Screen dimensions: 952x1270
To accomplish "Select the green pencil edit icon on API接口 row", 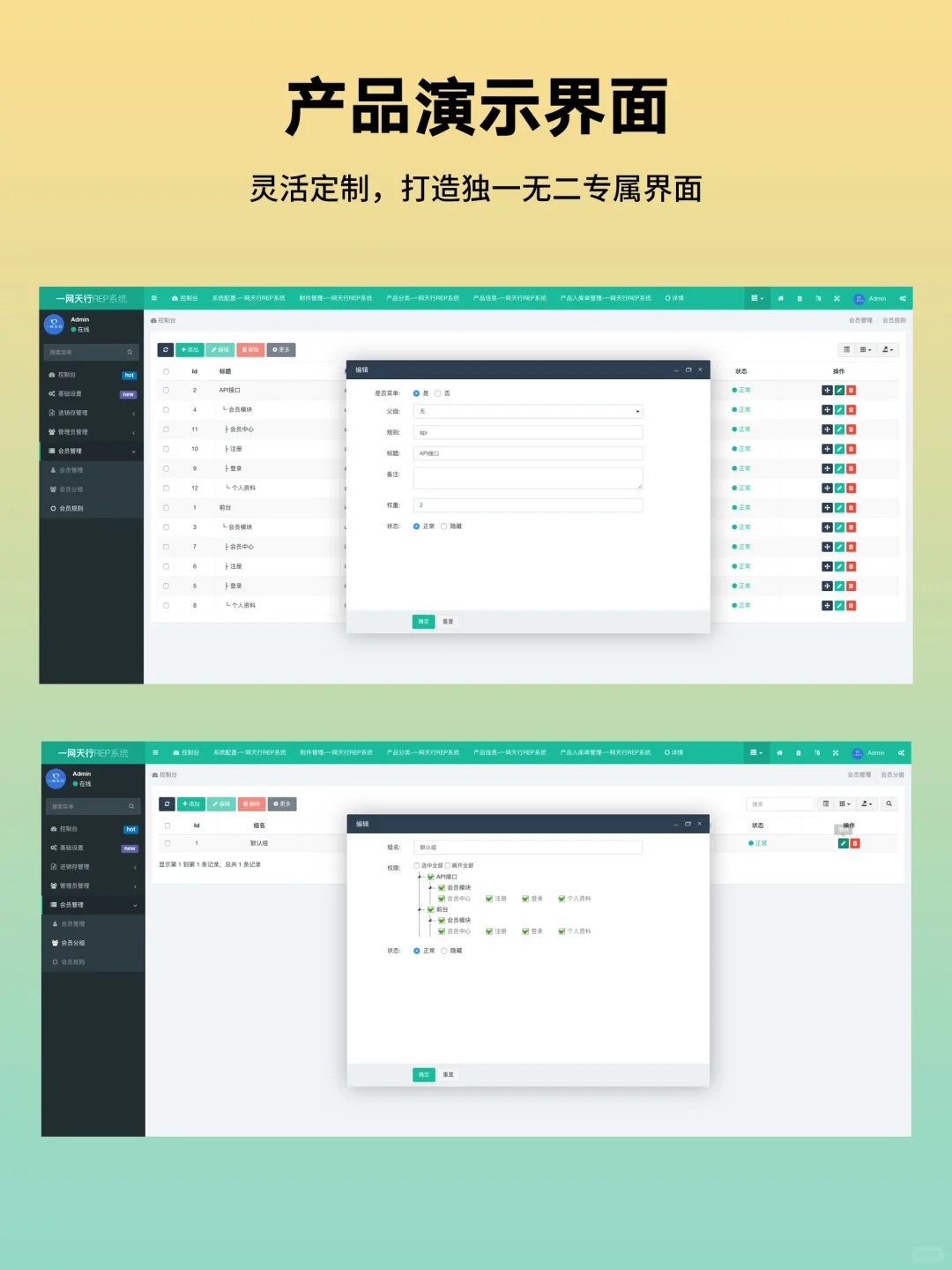I will tap(838, 390).
